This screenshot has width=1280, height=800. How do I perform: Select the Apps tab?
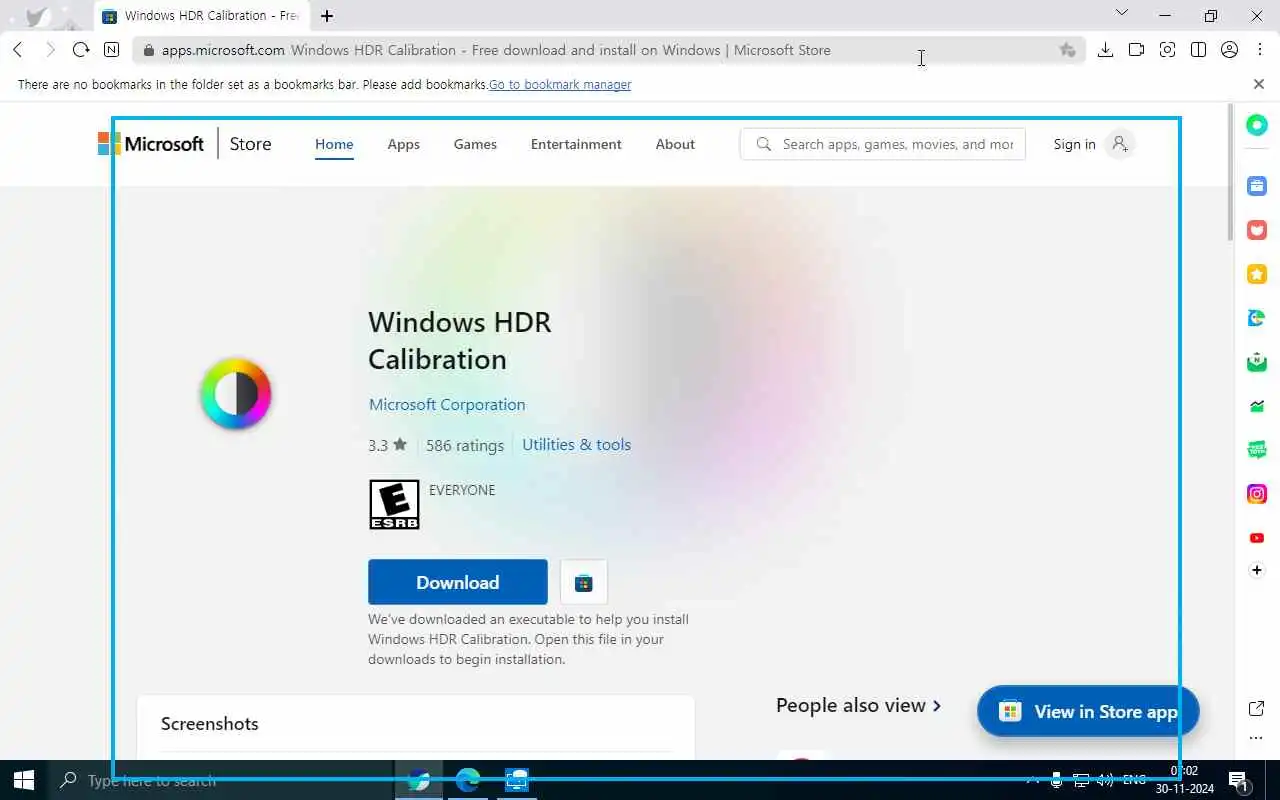pyautogui.click(x=404, y=144)
